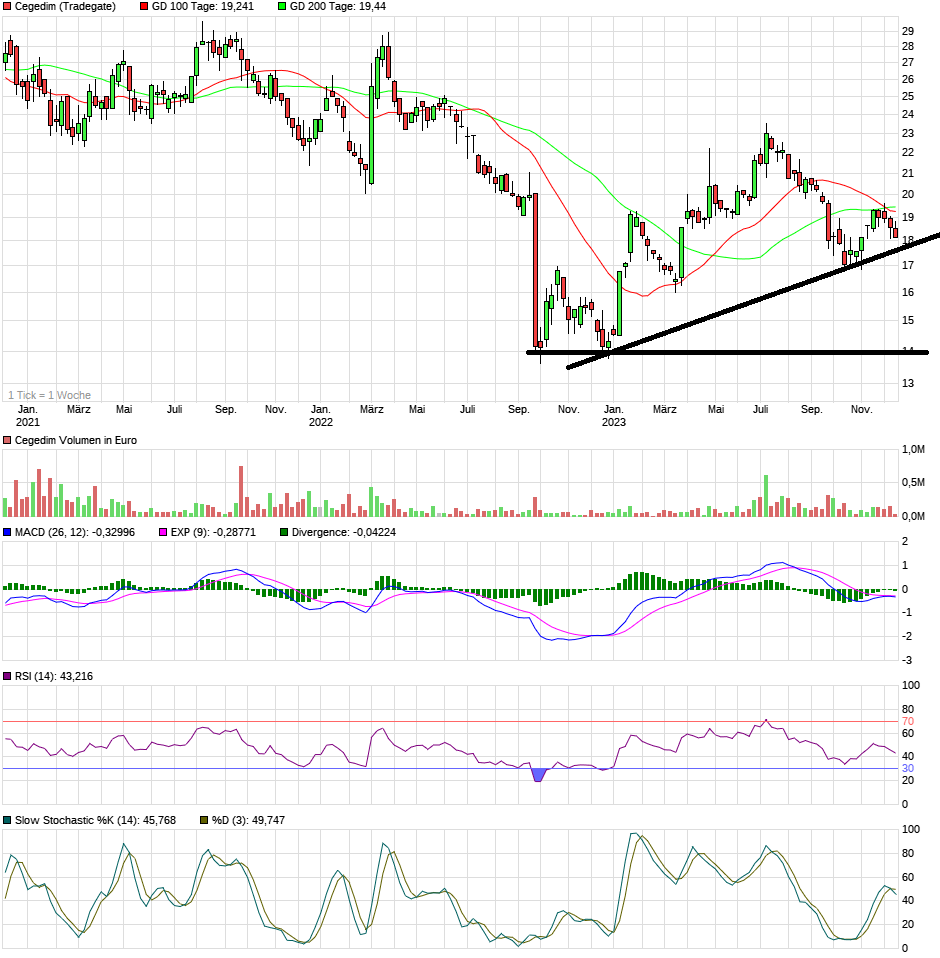Screen dimensions: 940x958
Task: Click the Divergence: -0,04224 label
Action: tap(344, 532)
